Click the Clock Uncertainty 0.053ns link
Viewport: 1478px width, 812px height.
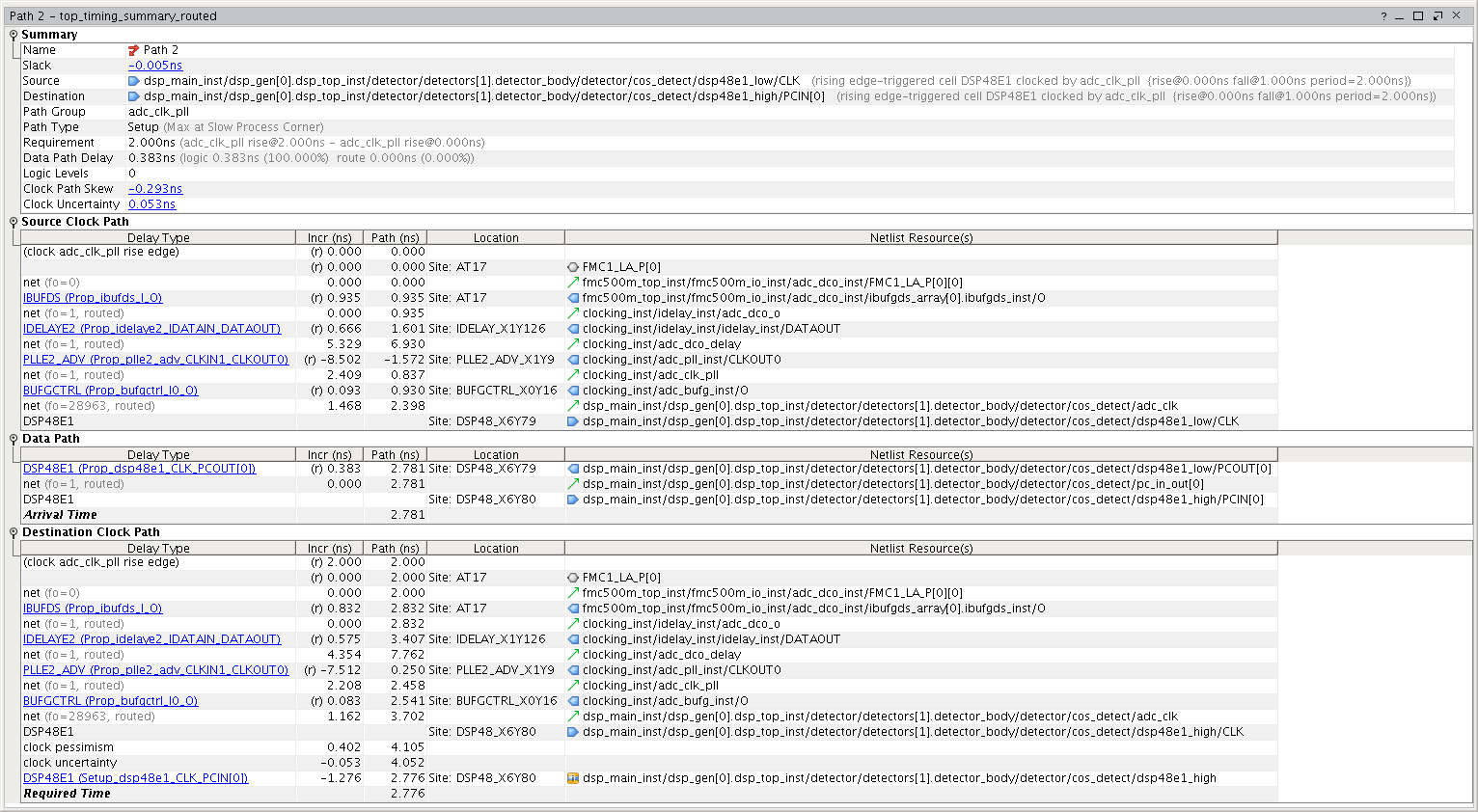click(x=152, y=204)
